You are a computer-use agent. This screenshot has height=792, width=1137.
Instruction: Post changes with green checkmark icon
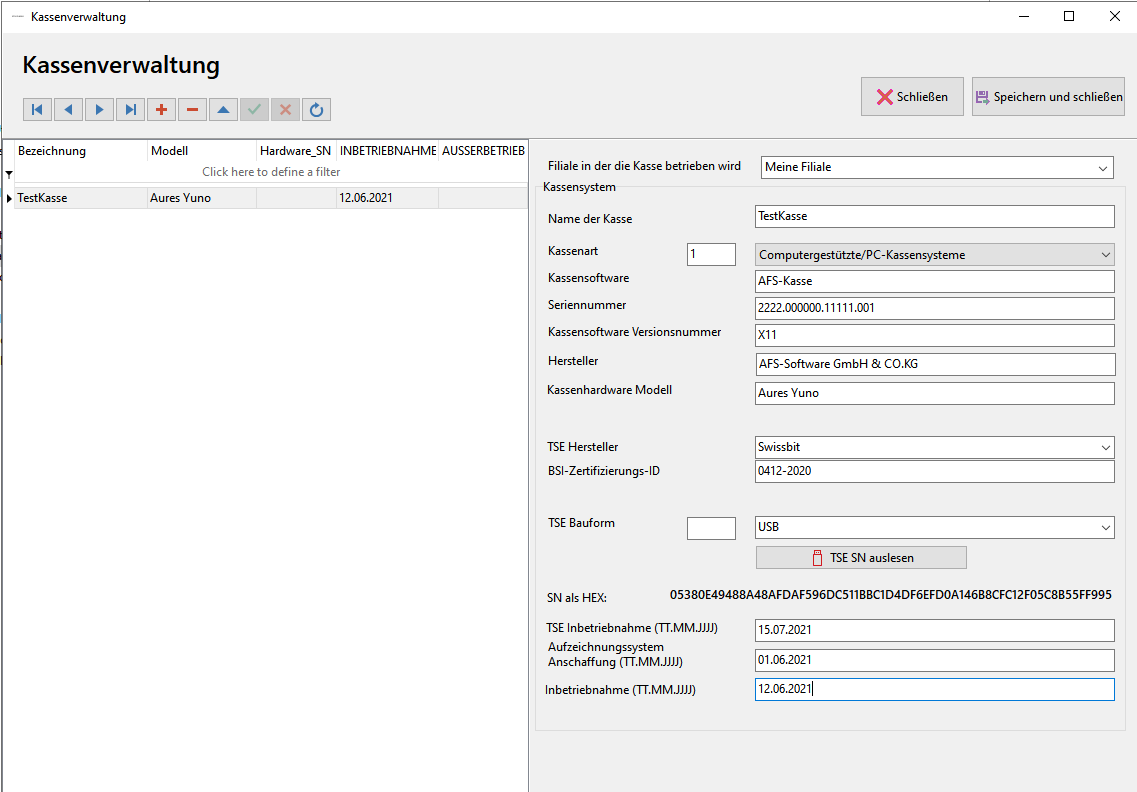click(255, 110)
